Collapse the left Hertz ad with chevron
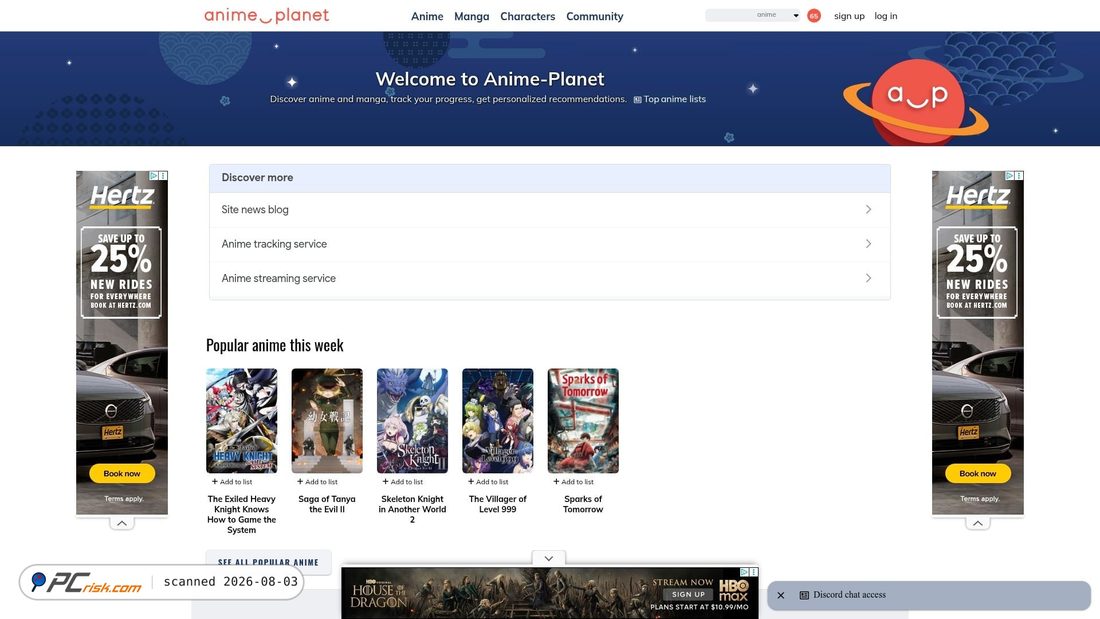Screen dimensions: 1100x619 click(121, 524)
